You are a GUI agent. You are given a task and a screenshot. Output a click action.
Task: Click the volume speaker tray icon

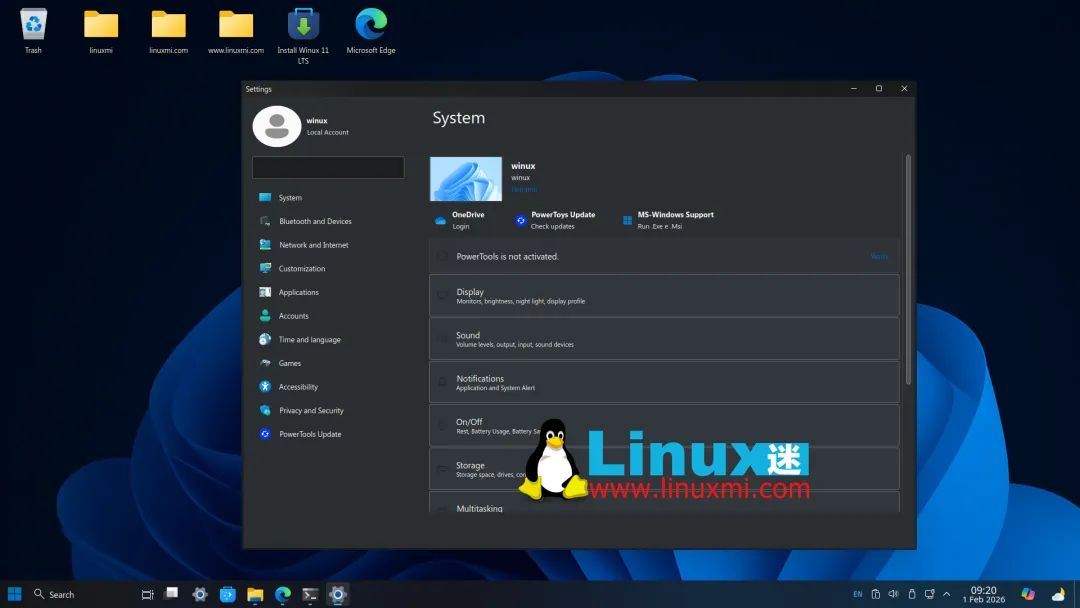893,594
